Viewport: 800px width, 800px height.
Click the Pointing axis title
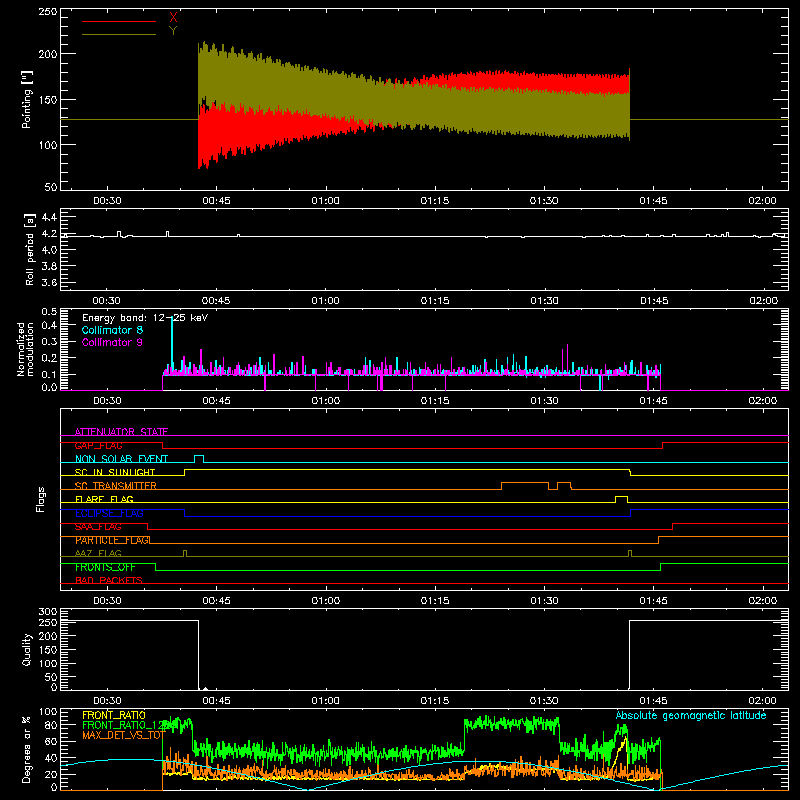pos(27,99)
